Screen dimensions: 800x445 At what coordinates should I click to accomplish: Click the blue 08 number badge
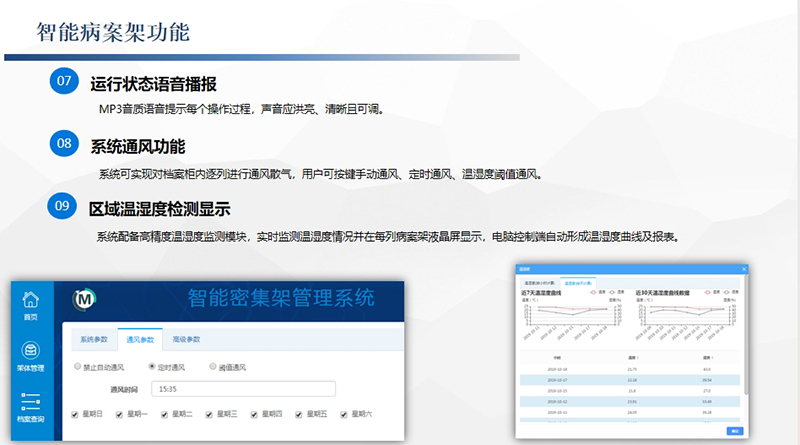64,143
